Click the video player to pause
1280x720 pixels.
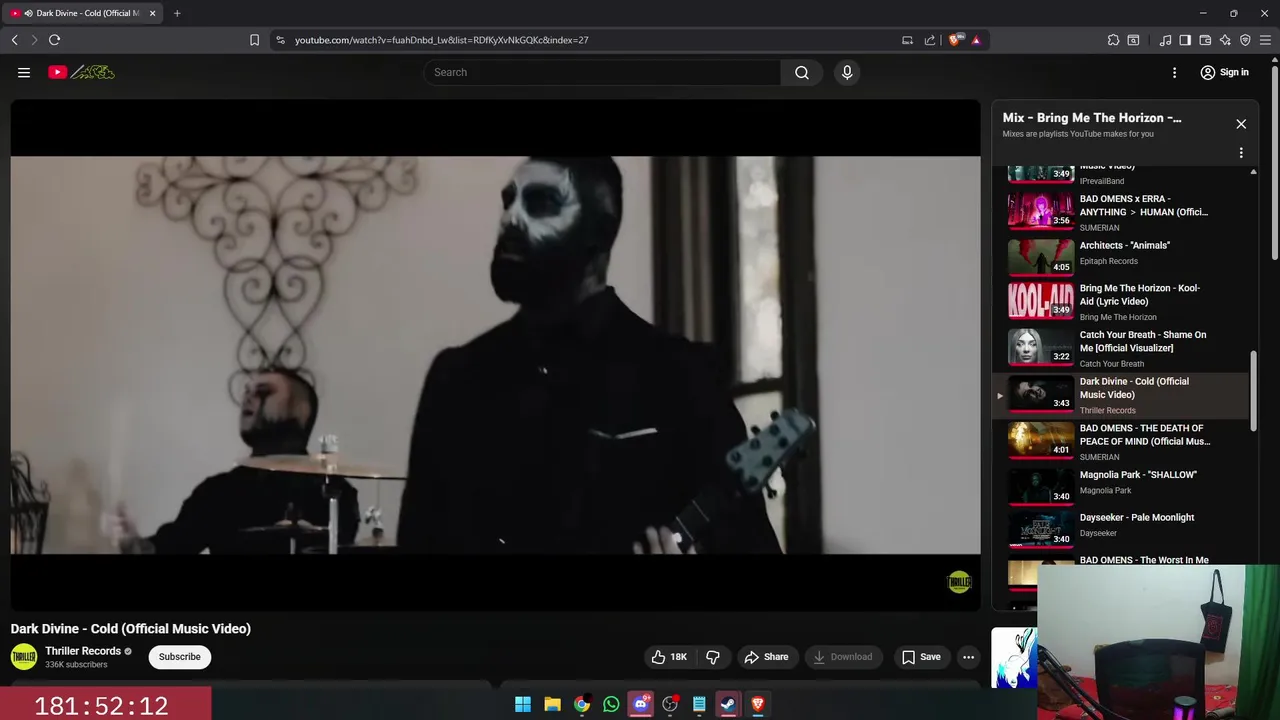pyautogui.click(x=495, y=354)
